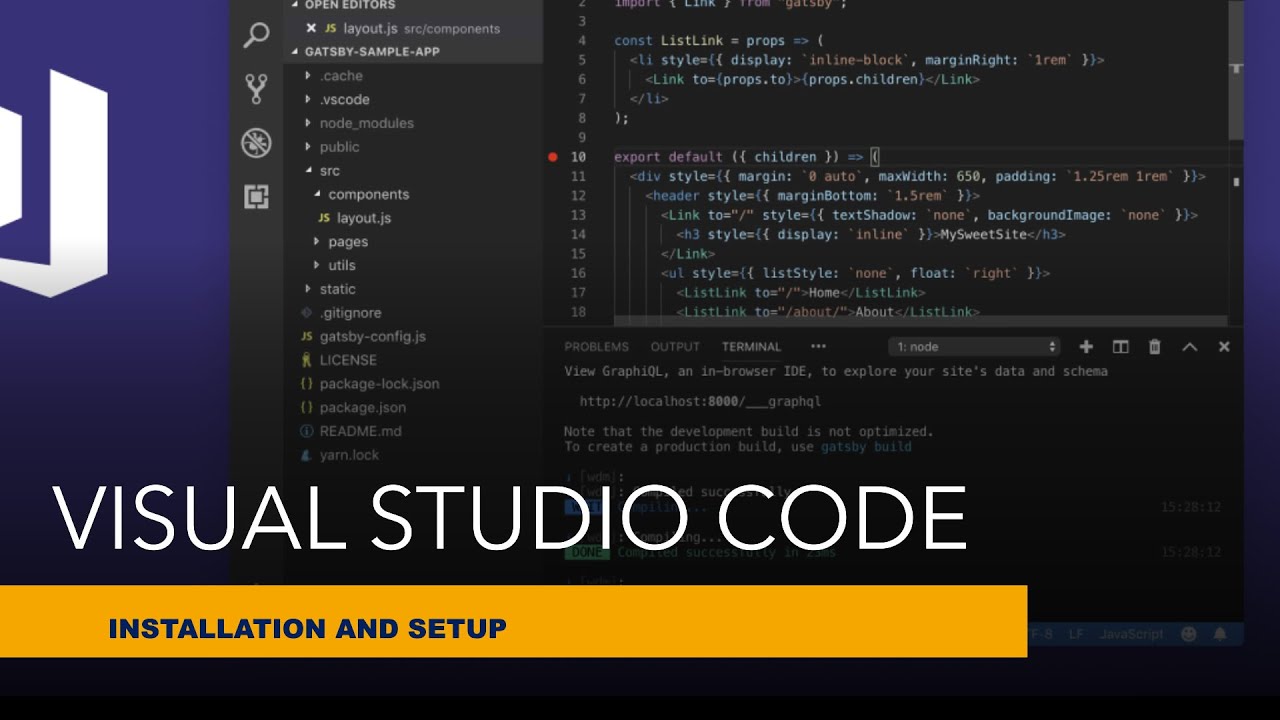Select the Terminal tab
This screenshot has width=1280, height=720.
[x=751, y=347]
